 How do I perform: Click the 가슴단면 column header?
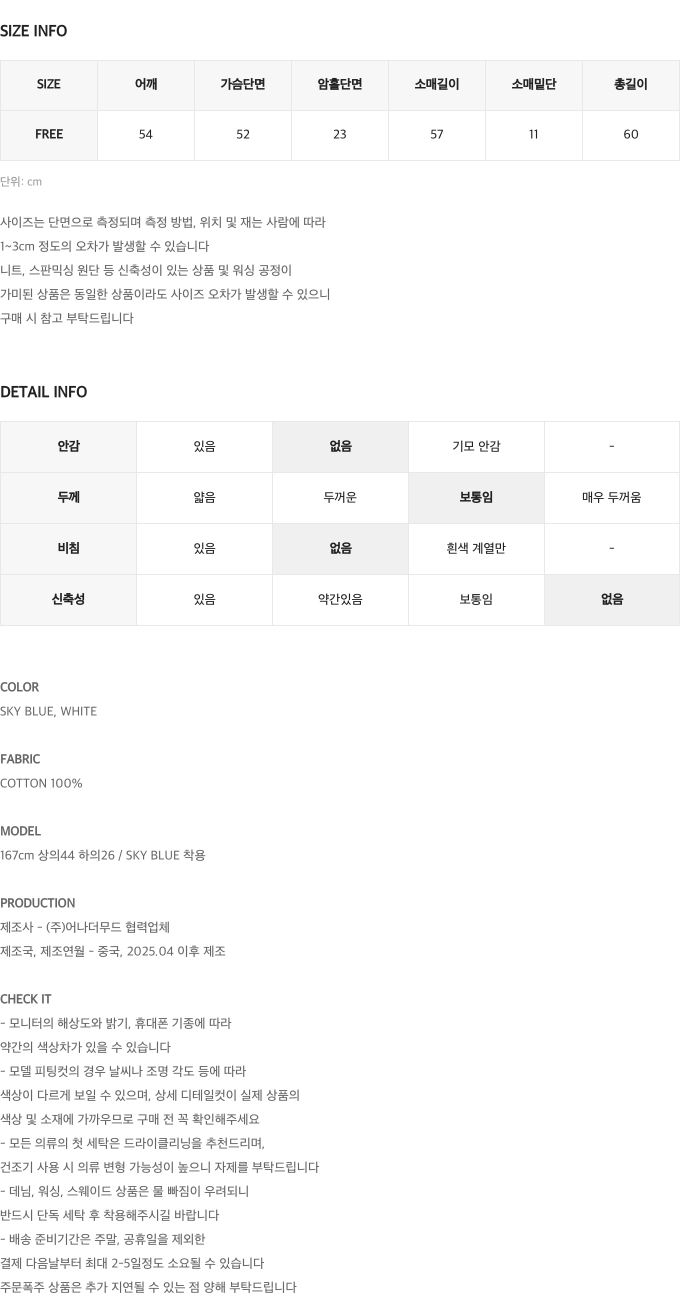click(243, 84)
